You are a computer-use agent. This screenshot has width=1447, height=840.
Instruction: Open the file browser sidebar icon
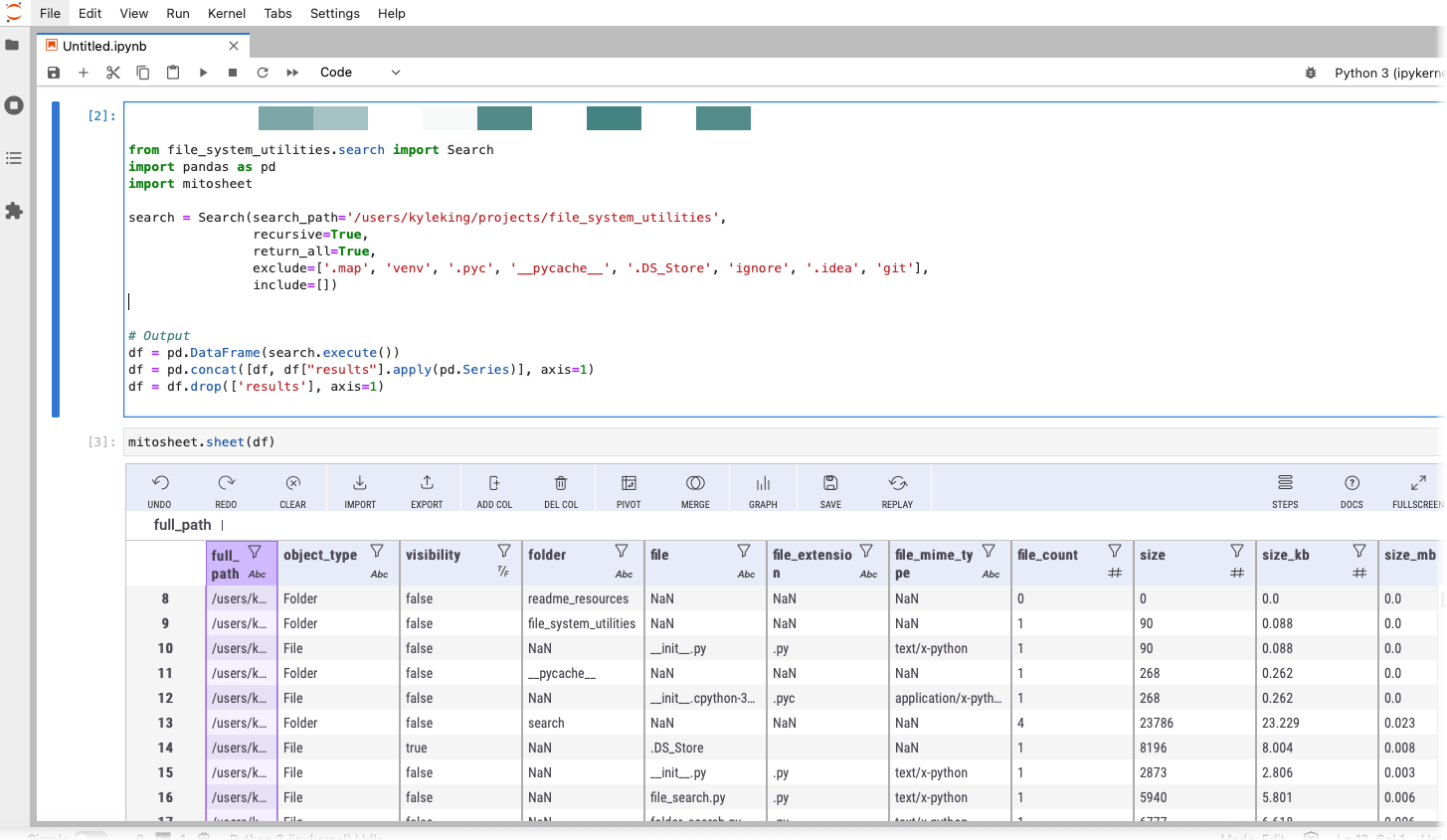pos(13,45)
